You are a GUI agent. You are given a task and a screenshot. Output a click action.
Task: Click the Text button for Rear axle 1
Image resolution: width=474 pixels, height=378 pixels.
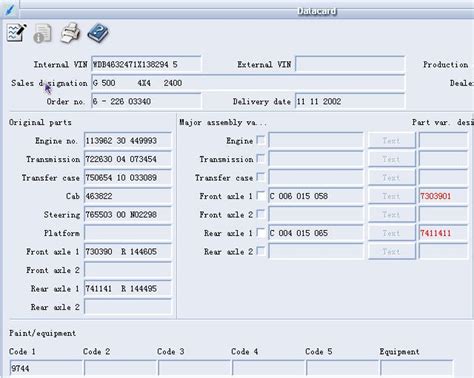[x=392, y=233]
